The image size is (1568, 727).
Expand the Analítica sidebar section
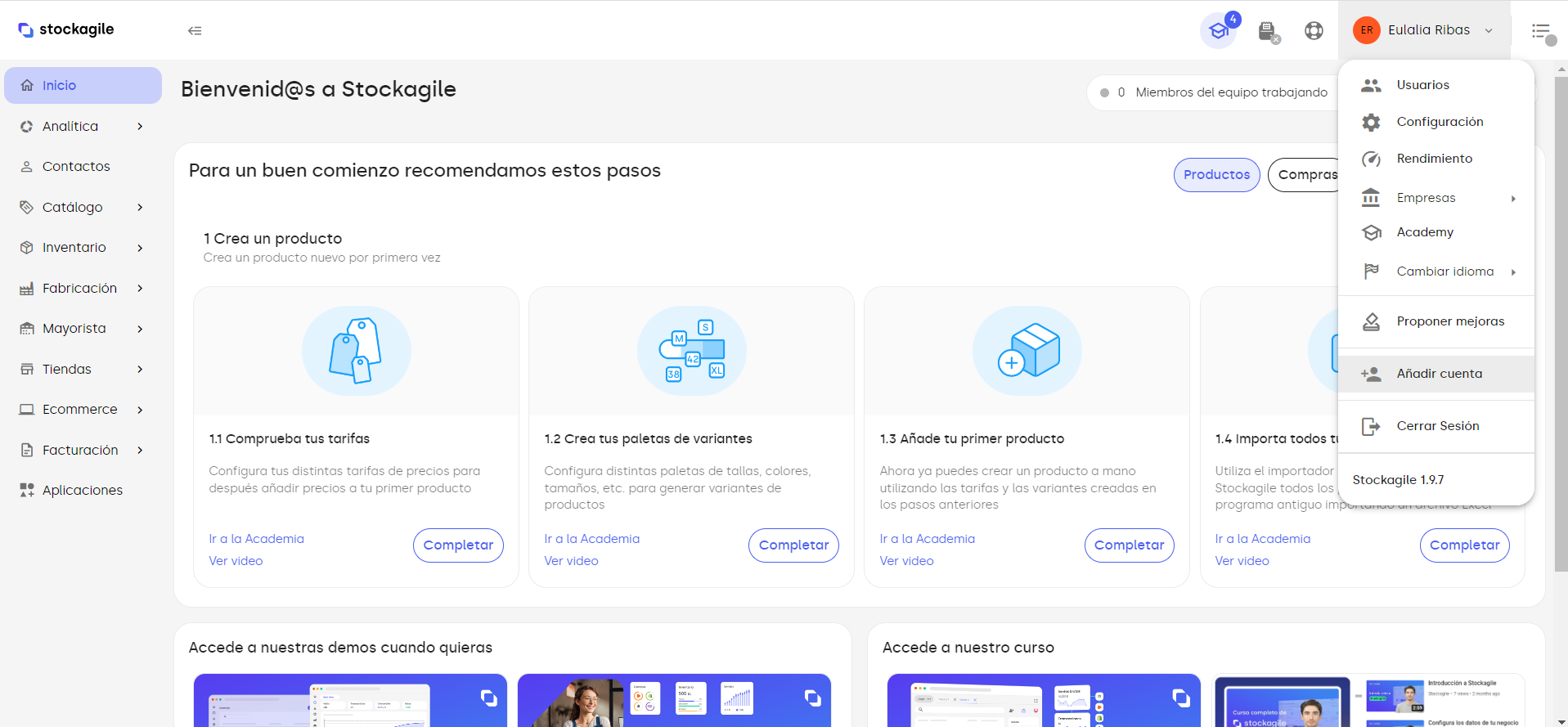[140, 126]
